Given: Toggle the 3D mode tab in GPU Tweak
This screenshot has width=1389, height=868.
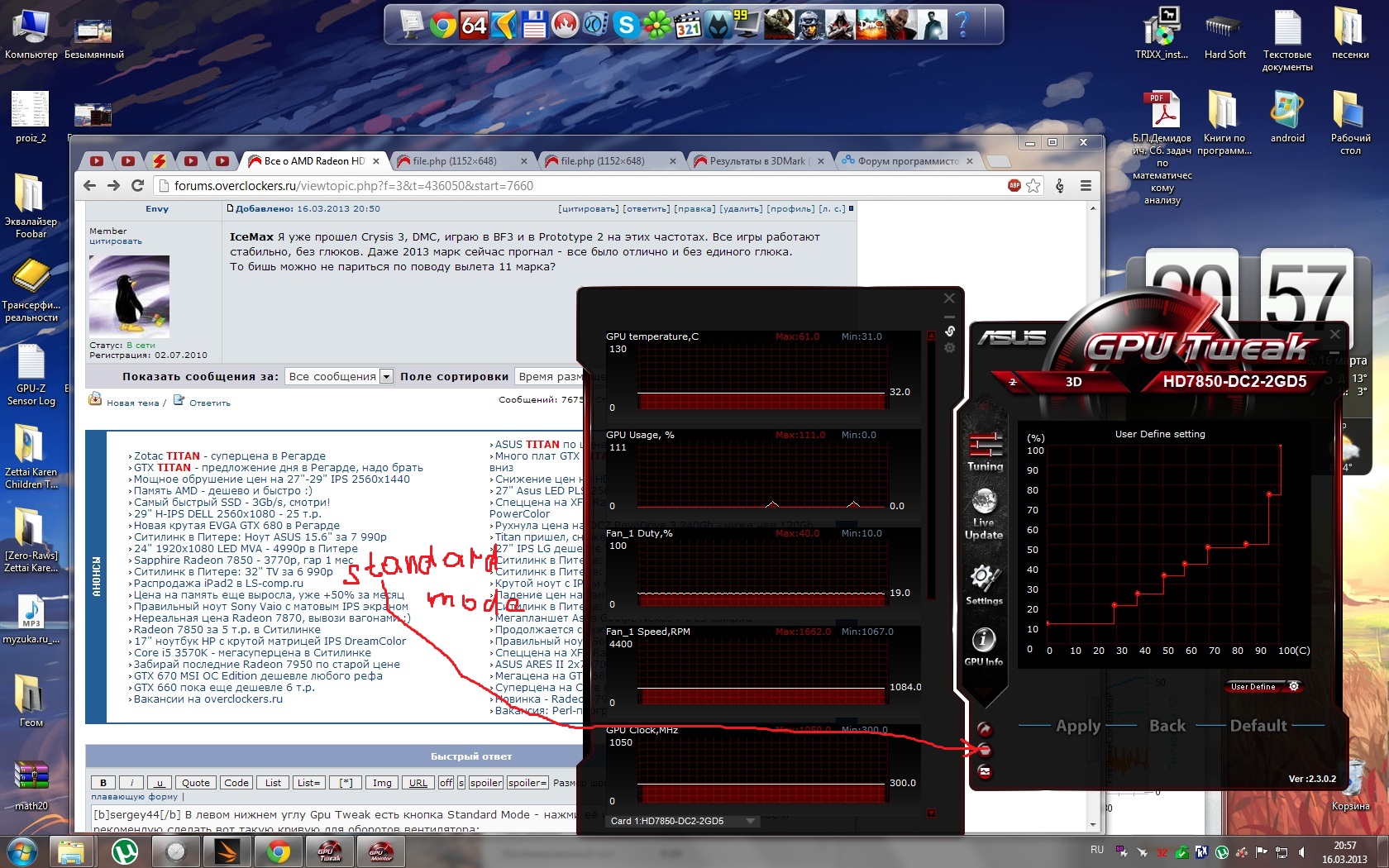Looking at the screenshot, I should (x=1074, y=382).
